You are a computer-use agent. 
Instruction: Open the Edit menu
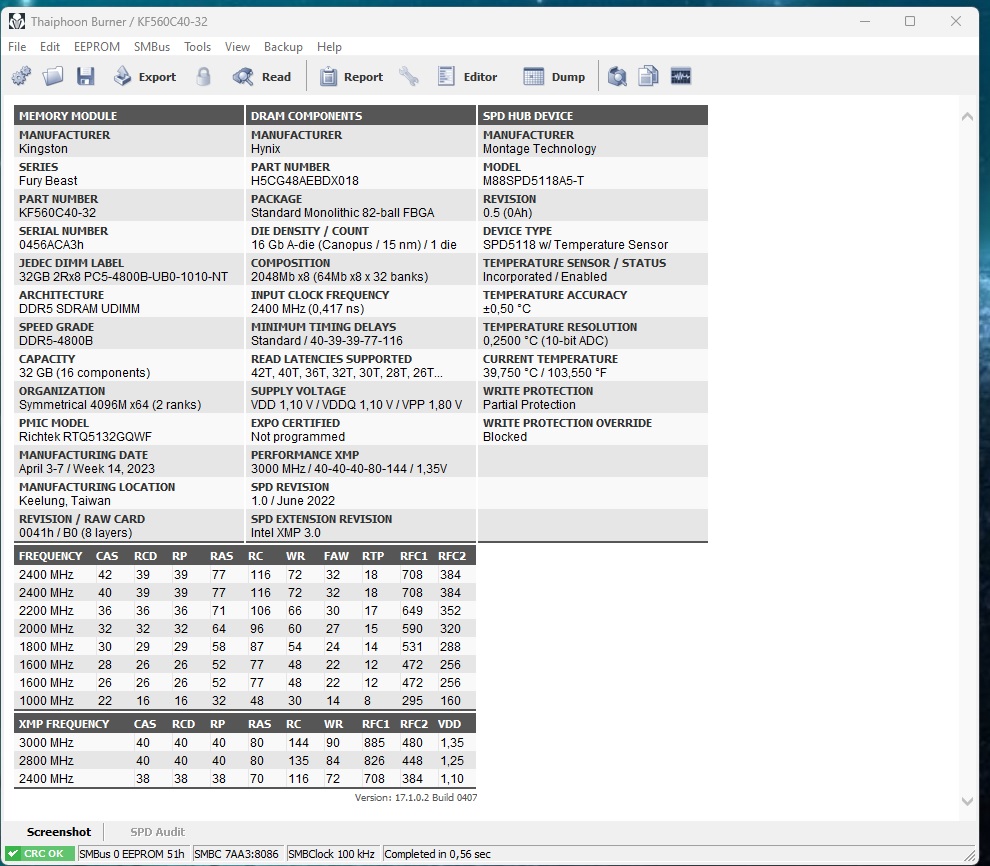pos(50,47)
